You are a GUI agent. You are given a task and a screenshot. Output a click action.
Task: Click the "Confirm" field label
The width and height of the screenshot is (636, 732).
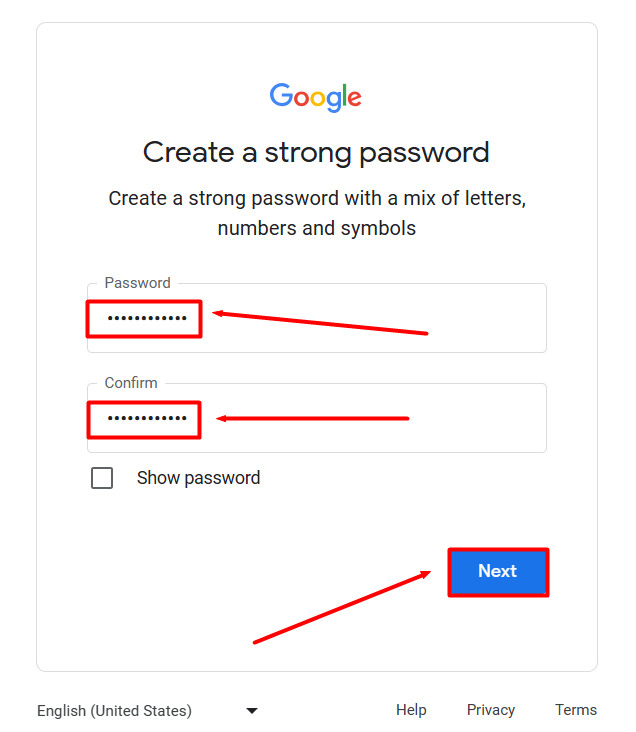click(x=131, y=383)
